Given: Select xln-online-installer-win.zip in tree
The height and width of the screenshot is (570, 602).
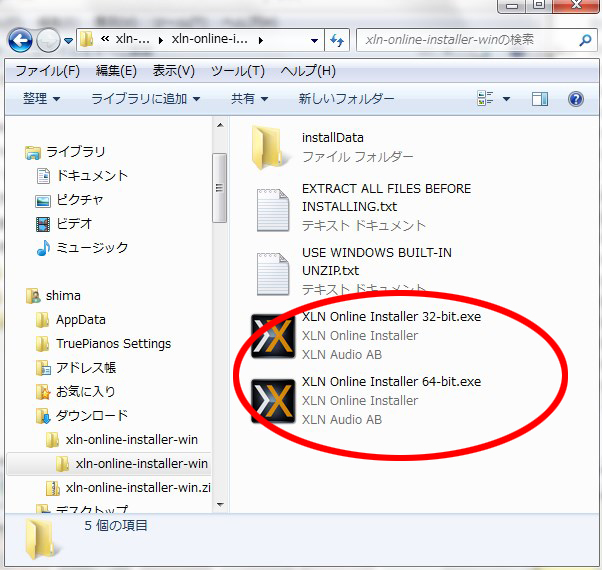Looking at the screenshot, I should tap(138, 487).
